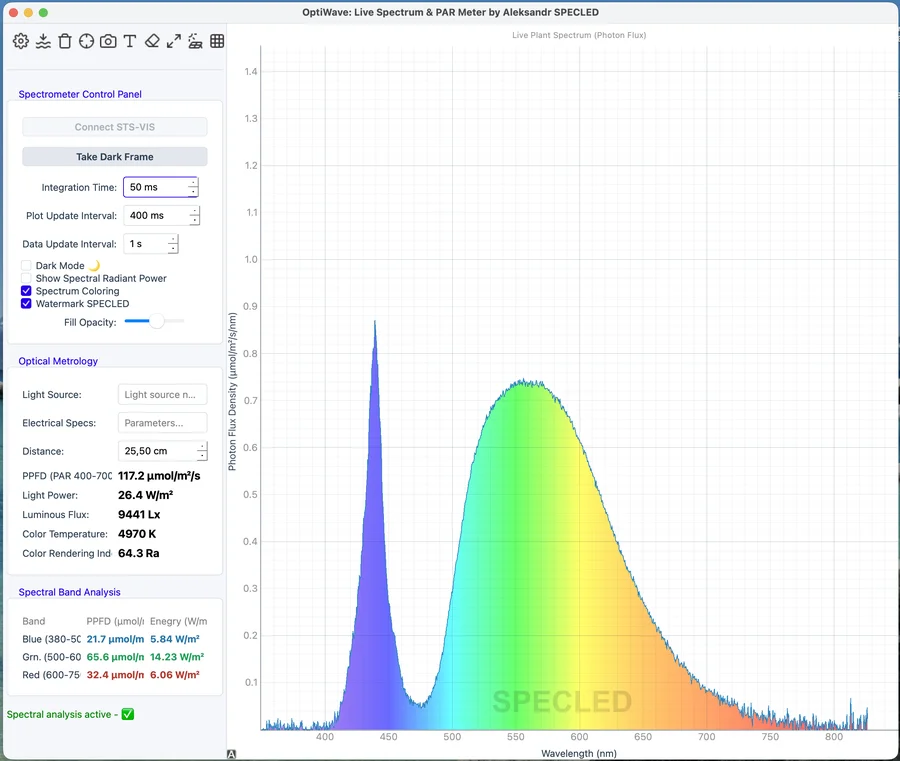Increase Data Update Interval stepper
900x761 pixels.
pos(173,239)
